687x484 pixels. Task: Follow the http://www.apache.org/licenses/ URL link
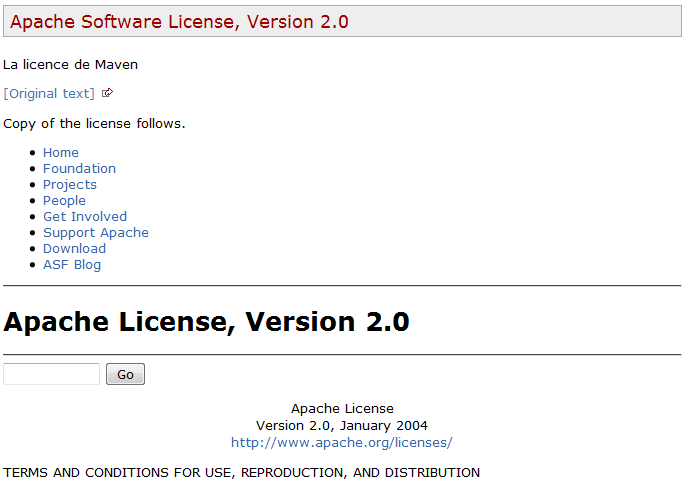(342, 442)
